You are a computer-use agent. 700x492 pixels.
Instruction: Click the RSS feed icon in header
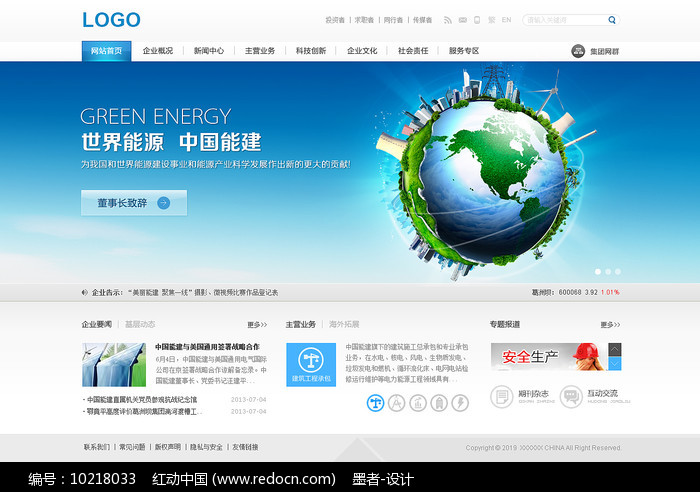pyautogui.click(x=448, y=20)
